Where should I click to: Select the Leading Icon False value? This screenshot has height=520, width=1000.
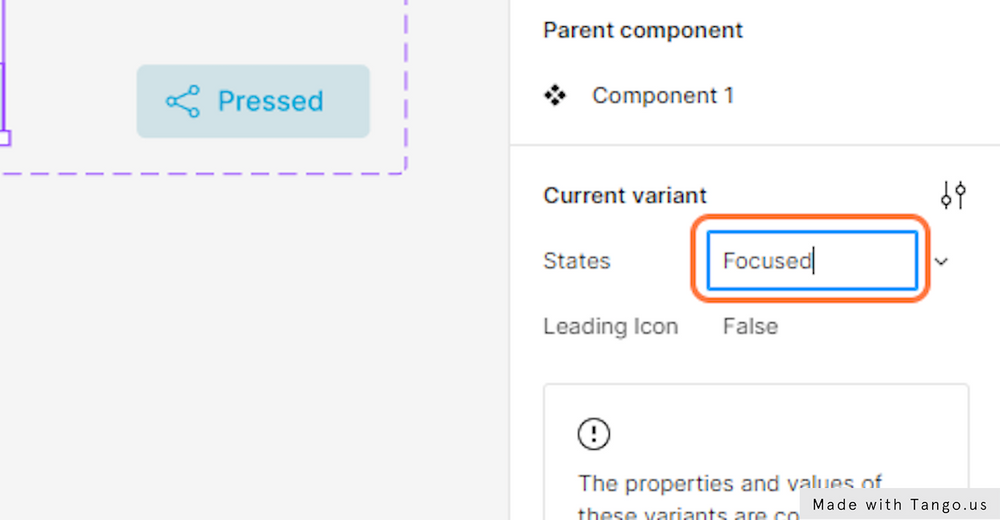pos(750,327)
